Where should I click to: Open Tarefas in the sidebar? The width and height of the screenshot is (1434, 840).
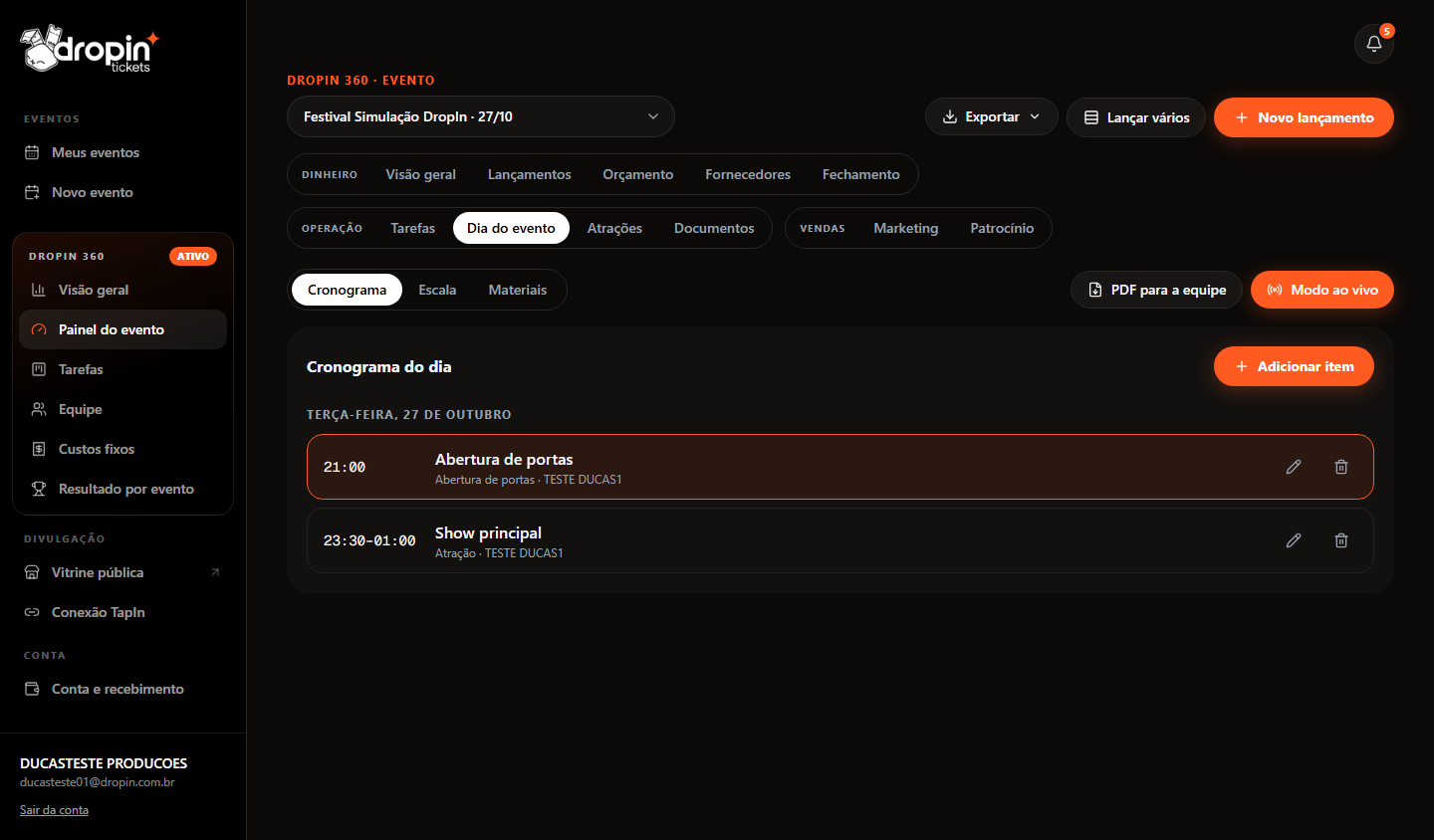tap(122, 369)
